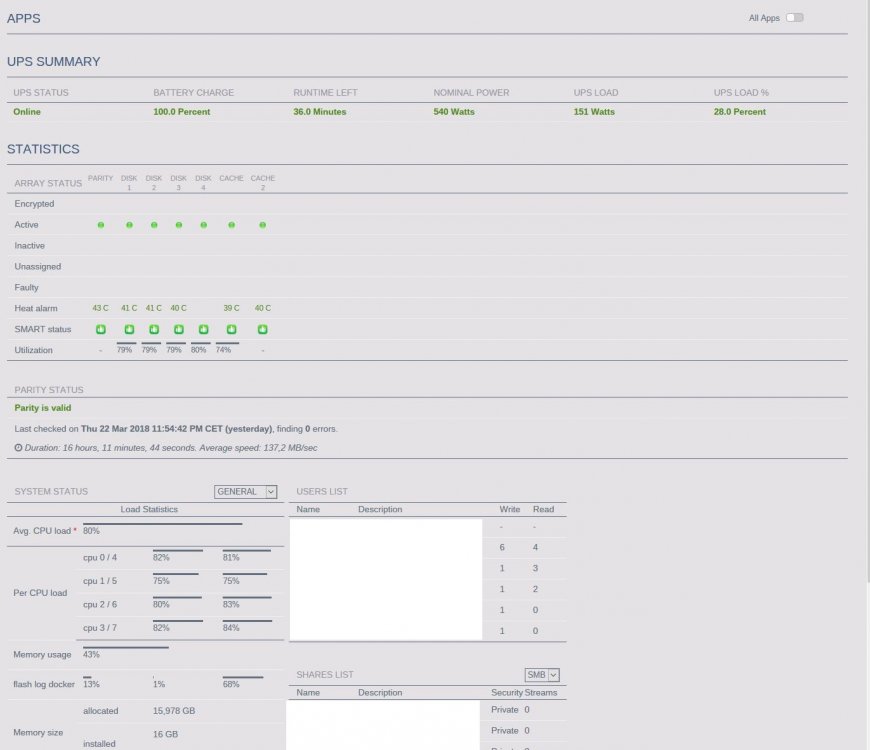
Task: Select the Parity 43 C temperature value
Action: [100, 308]
